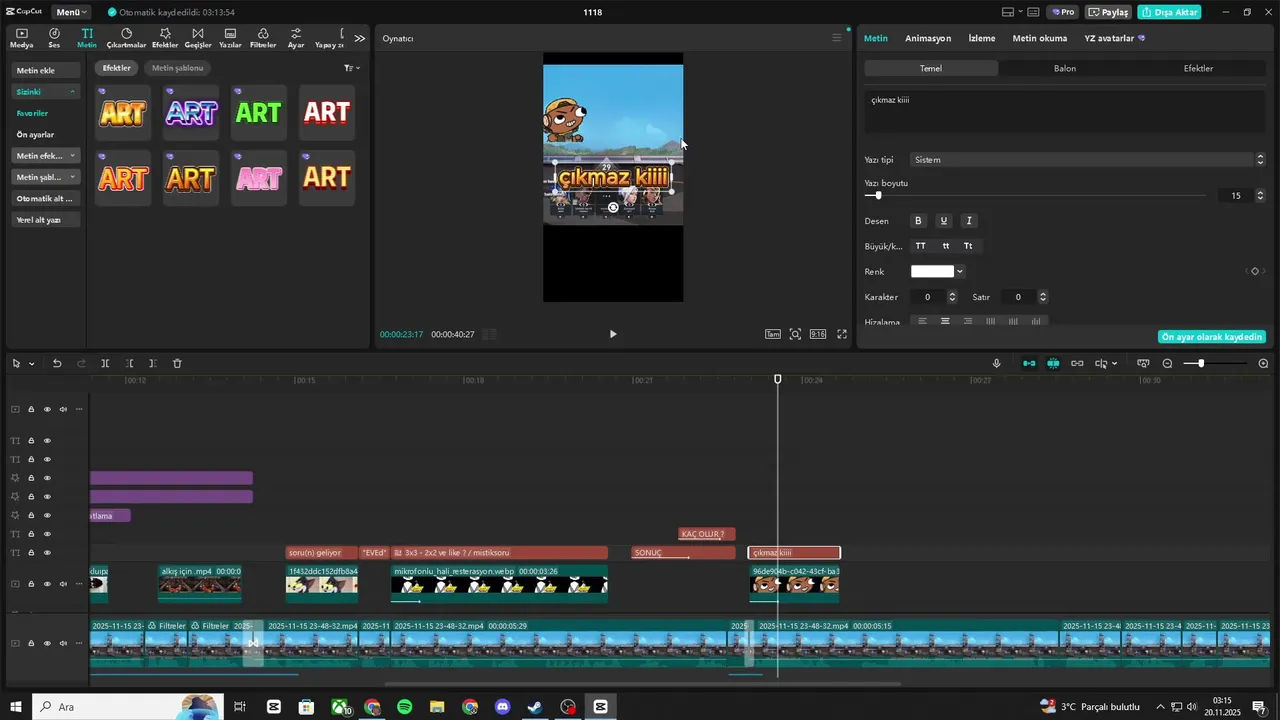Open the Geçişler tab
This screenshot has width=1280, height=720.
tap(198, 38)
